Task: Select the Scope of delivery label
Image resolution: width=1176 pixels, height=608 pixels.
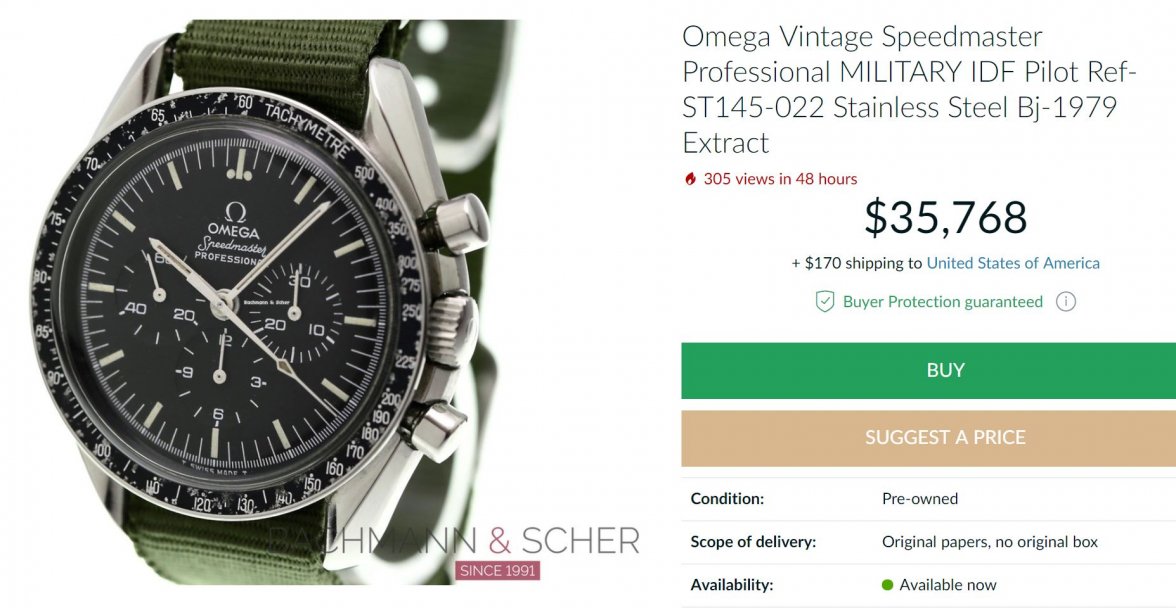Action: coord(753,542)
